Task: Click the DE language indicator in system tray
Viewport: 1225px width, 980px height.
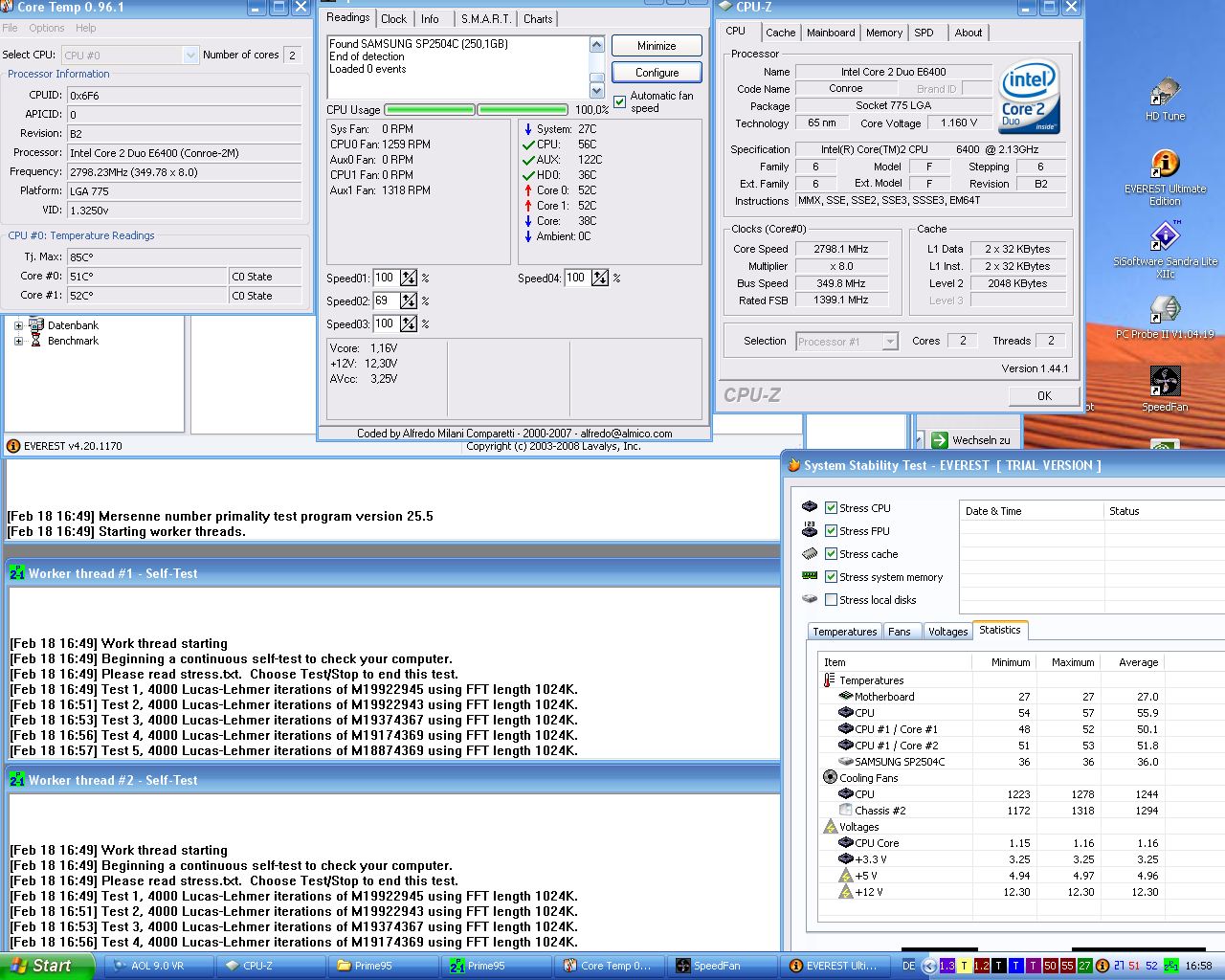Action: click(909, 966)
